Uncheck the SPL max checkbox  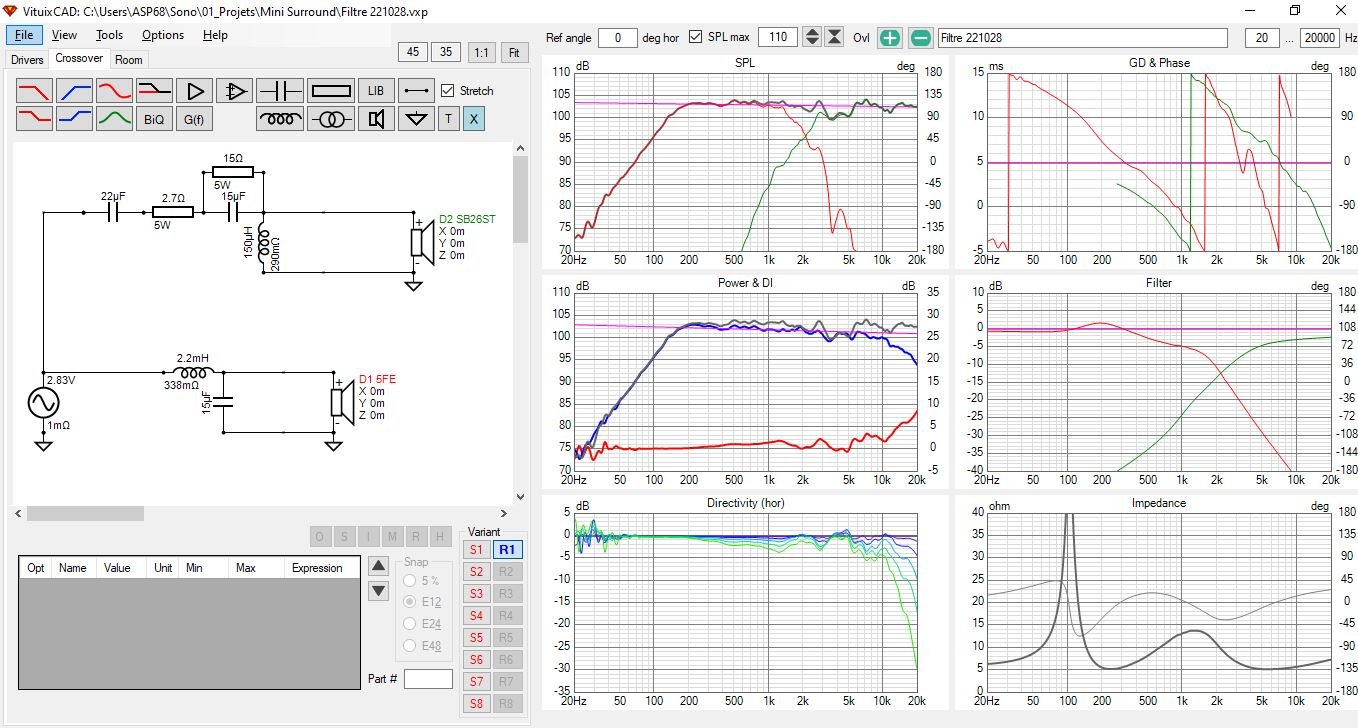[x=696, y=37]
